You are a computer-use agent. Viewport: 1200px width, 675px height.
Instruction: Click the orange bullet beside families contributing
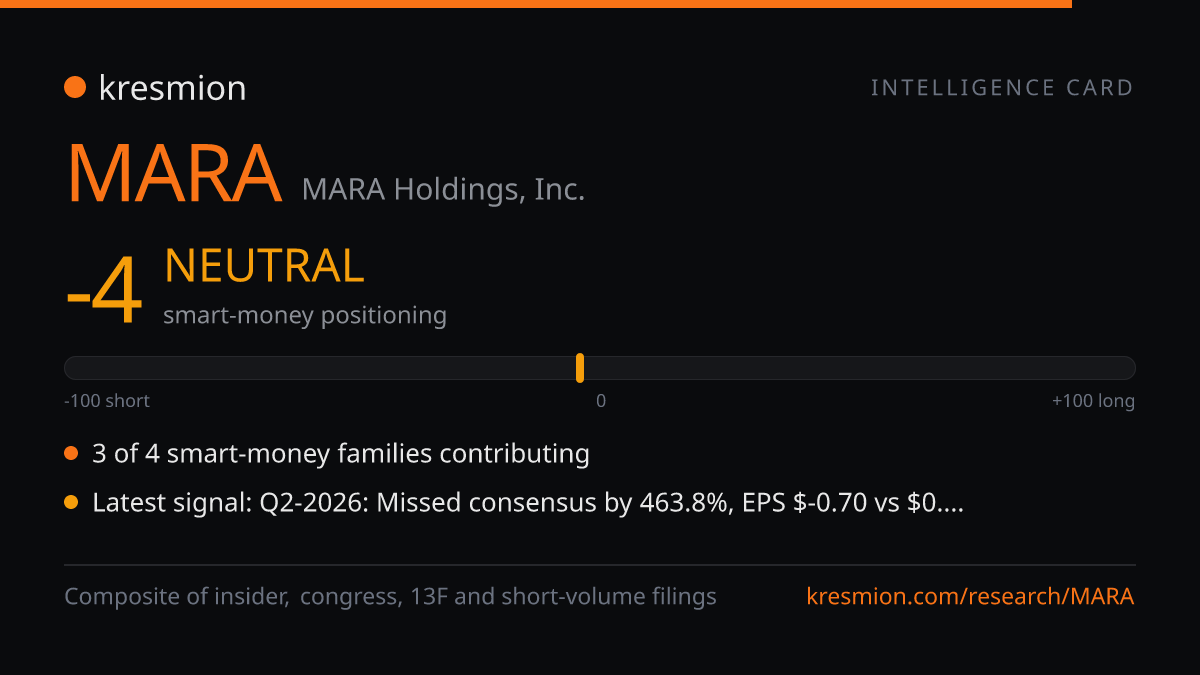[x=71, y=454]
